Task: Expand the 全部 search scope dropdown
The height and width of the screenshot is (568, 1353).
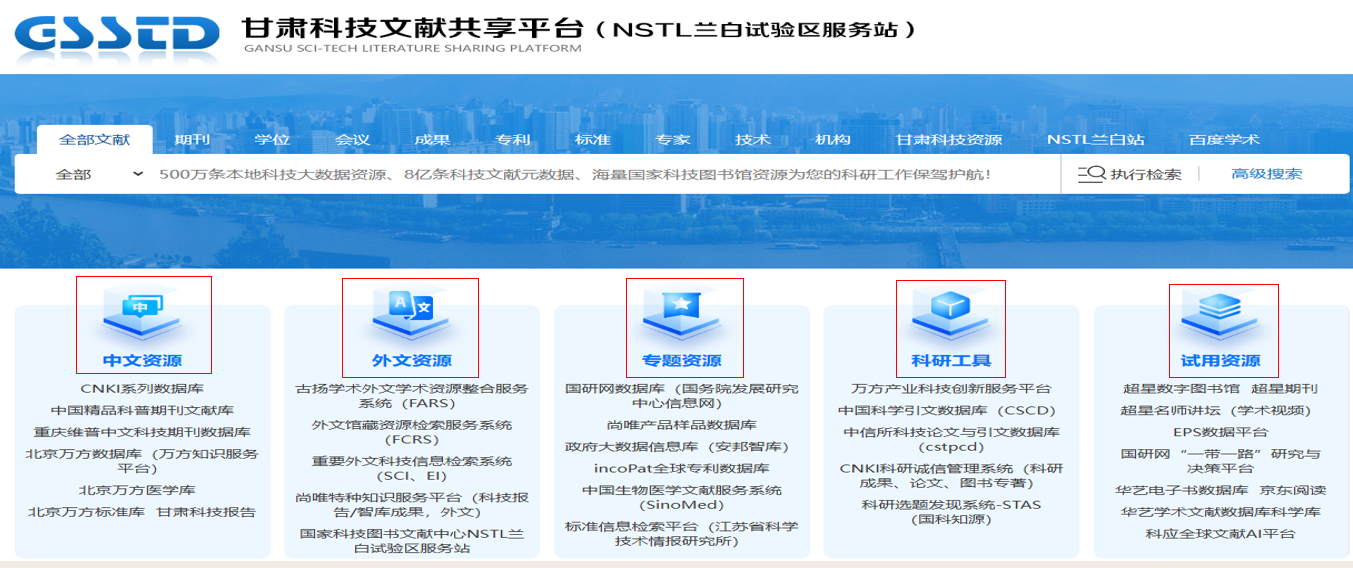Action: pyautogui.click(x=98, y=175)
